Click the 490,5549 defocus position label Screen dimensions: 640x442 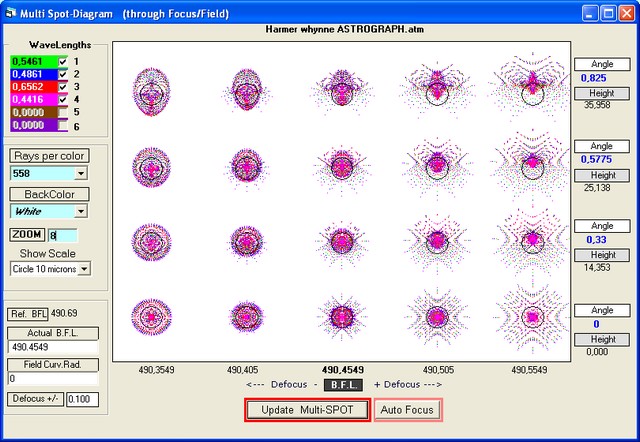pos(529,370)
